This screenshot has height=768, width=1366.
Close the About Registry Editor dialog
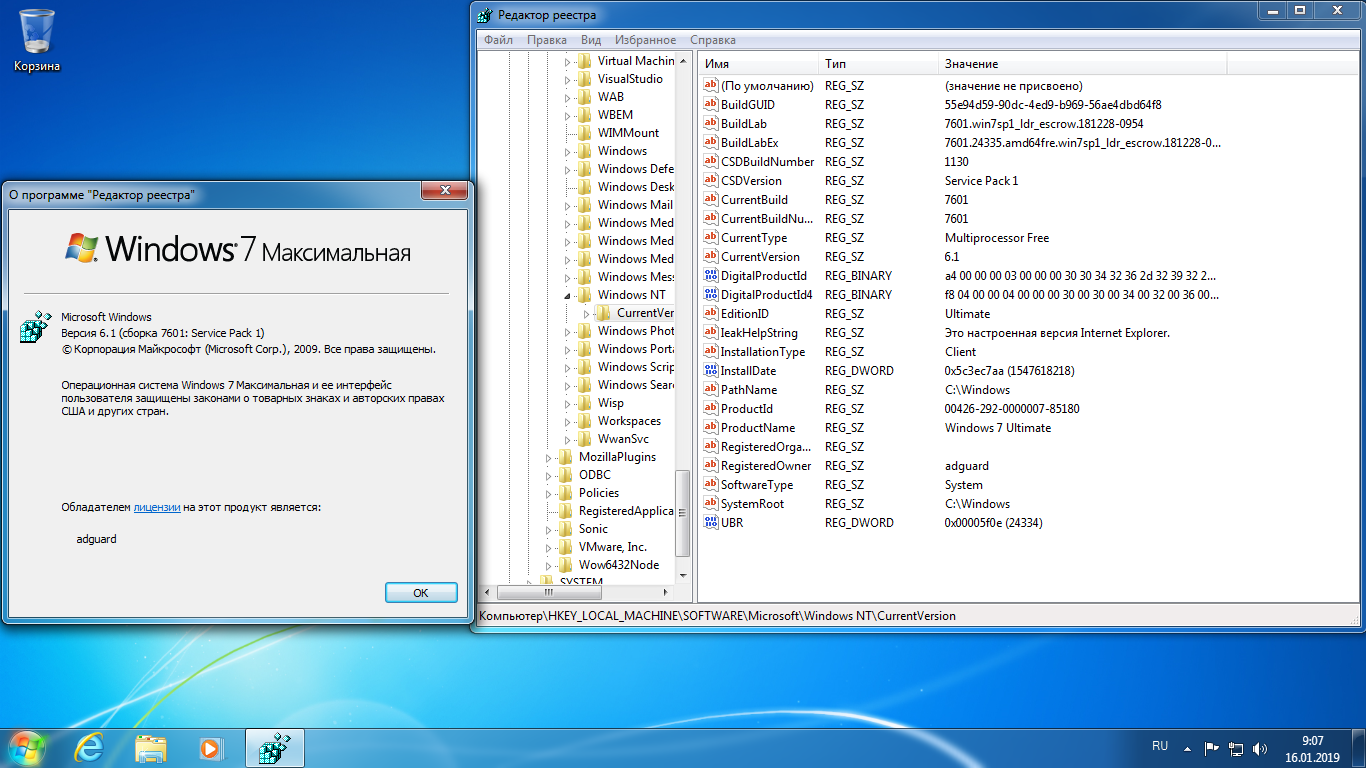[445, 190]
